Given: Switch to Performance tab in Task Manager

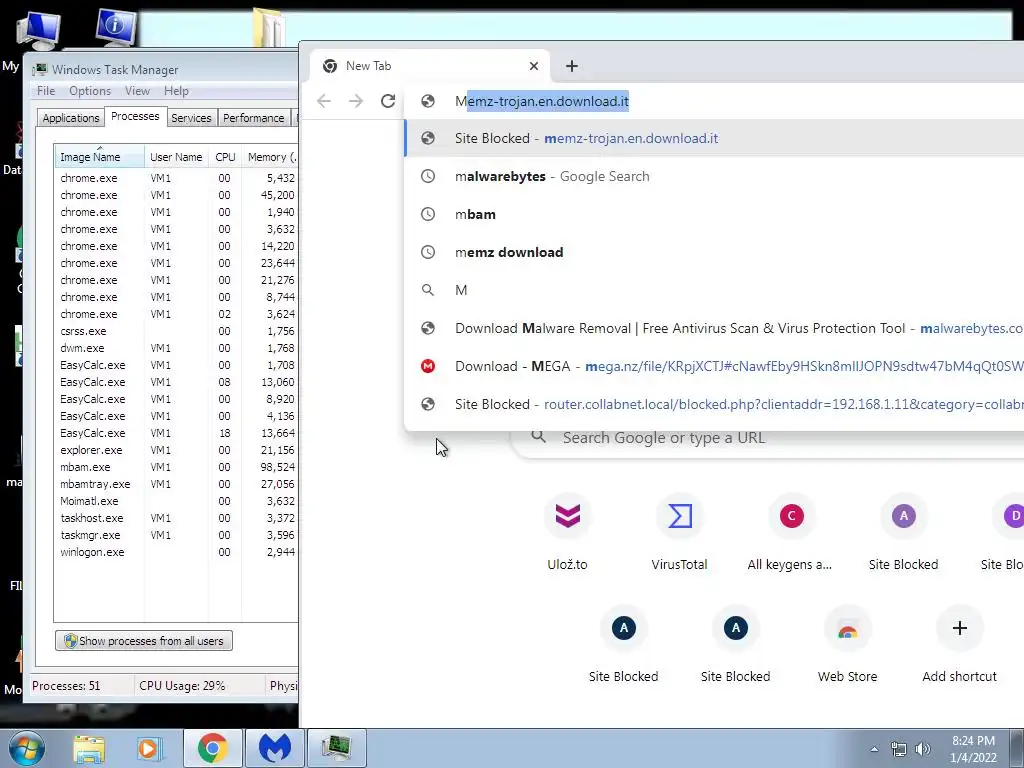Looking at the screenshot, I should point(253,118).
